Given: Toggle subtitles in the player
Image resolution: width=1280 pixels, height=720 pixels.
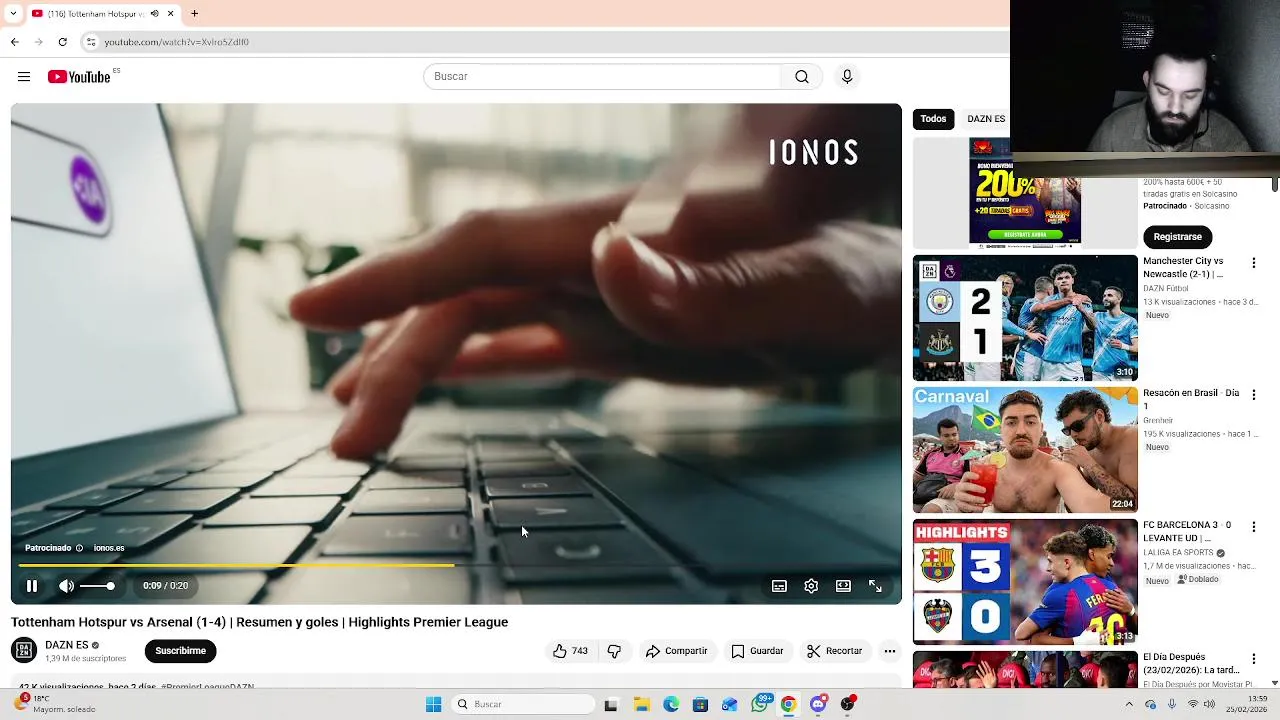Looking at the screenshot, I should point(779,586).
